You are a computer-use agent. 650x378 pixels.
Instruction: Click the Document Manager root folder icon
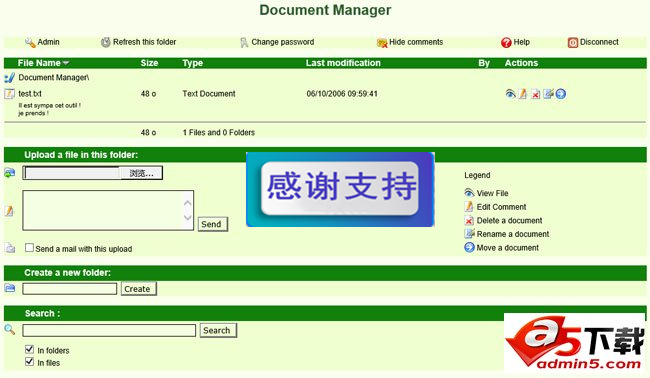pyautogui.click(x=9, y=78)
